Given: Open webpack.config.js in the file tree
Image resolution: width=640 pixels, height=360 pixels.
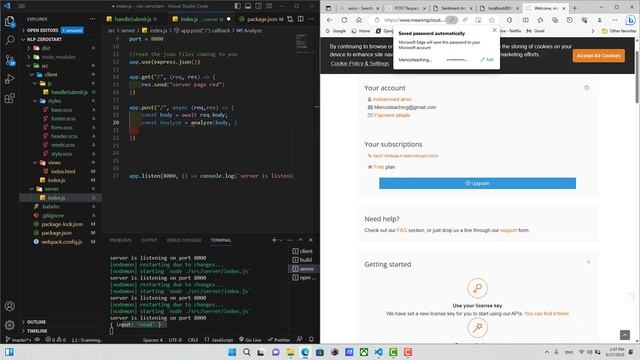Looking at the screenshot, I should (x=60, y=242).
